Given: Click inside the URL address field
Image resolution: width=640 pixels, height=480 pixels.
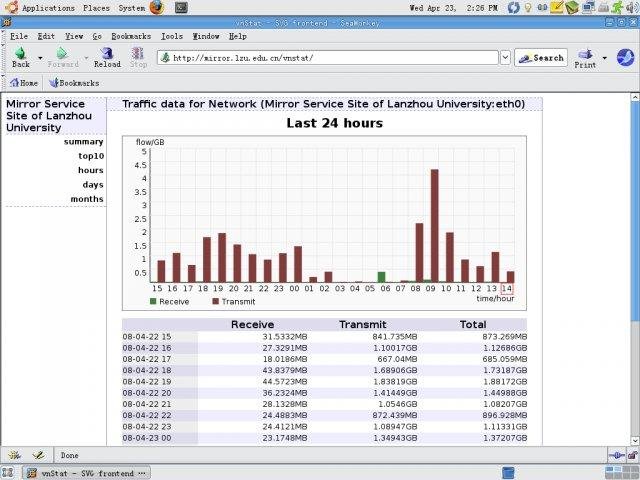Looking at the screenshot, I should click(330, 58).
